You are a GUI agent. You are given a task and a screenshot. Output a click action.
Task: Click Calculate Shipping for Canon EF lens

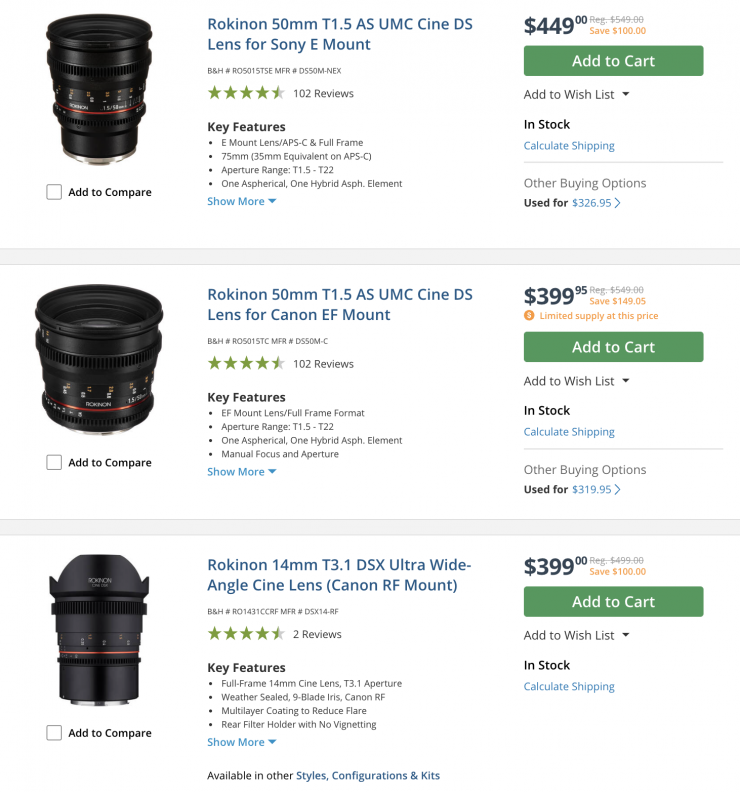[569, 432]
